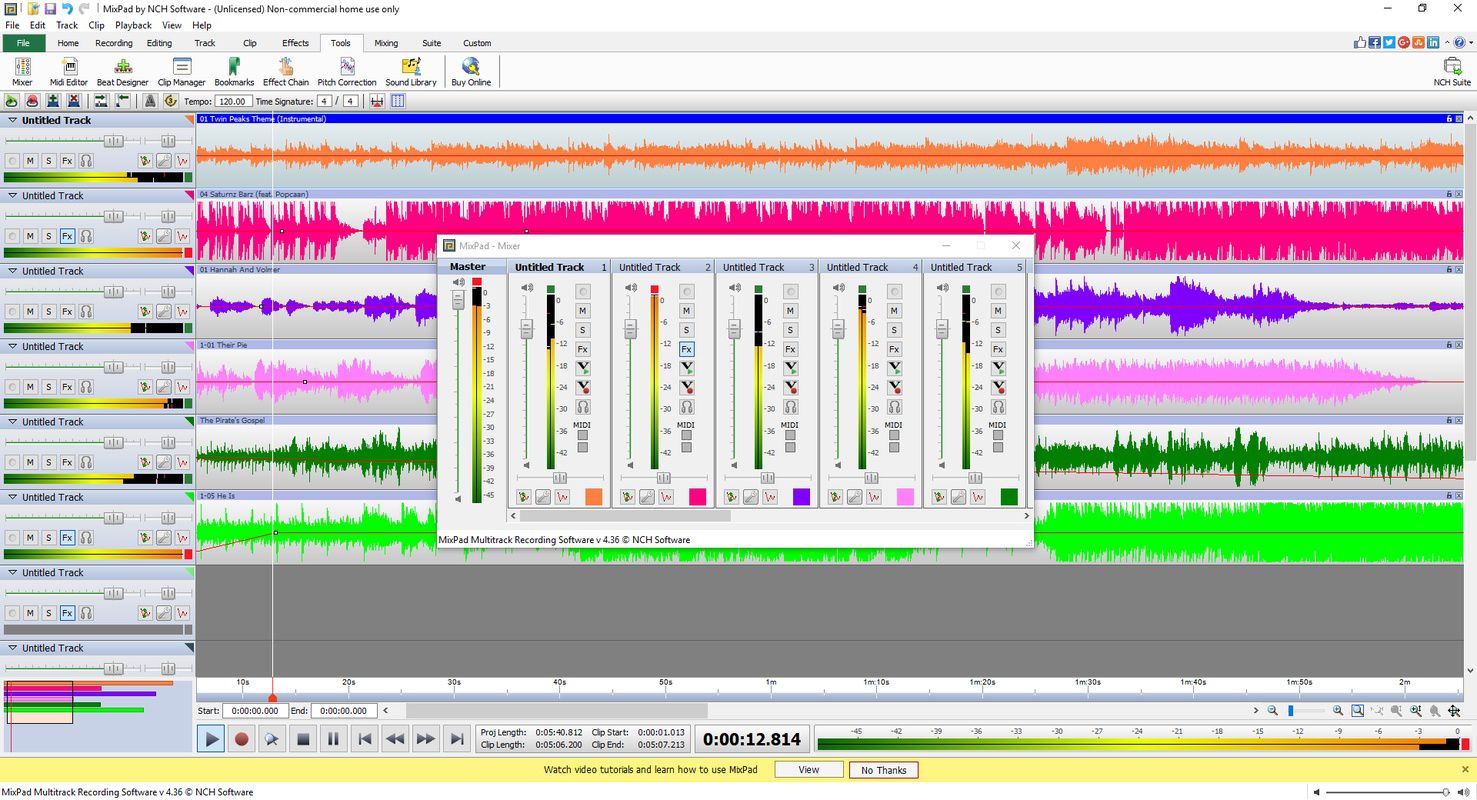This screenshot has height=800, width=1477.
Task: Click the V record icon on mixer track 4
Action: click(x=895, y=387)
